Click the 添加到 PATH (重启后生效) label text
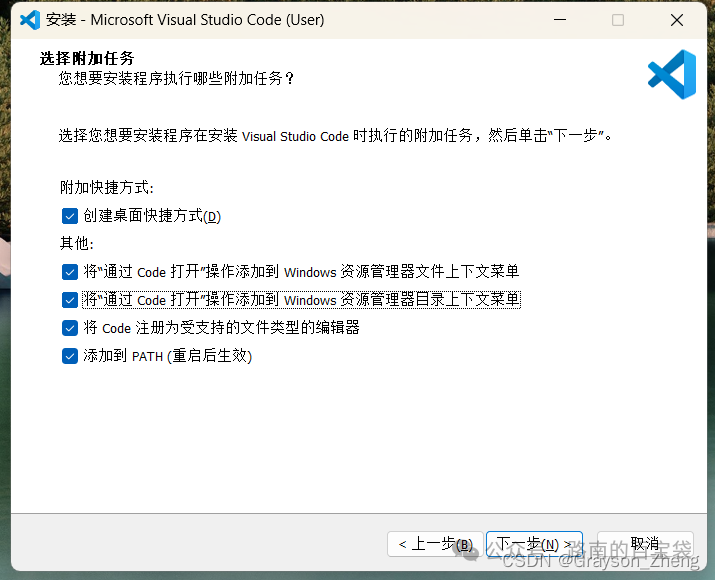The width and height of the screenshot is (715, 580). (x=167, y=356)
